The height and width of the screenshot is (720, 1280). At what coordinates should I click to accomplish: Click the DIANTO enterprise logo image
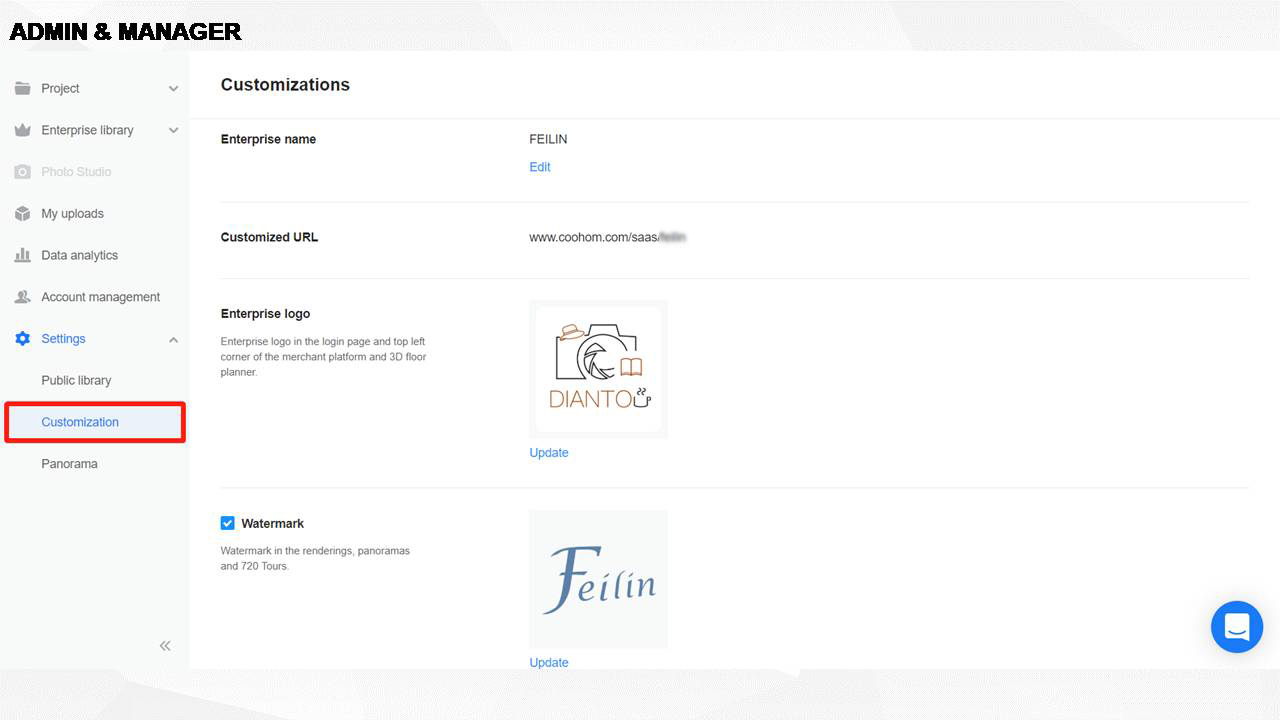[x=598, y=369]
